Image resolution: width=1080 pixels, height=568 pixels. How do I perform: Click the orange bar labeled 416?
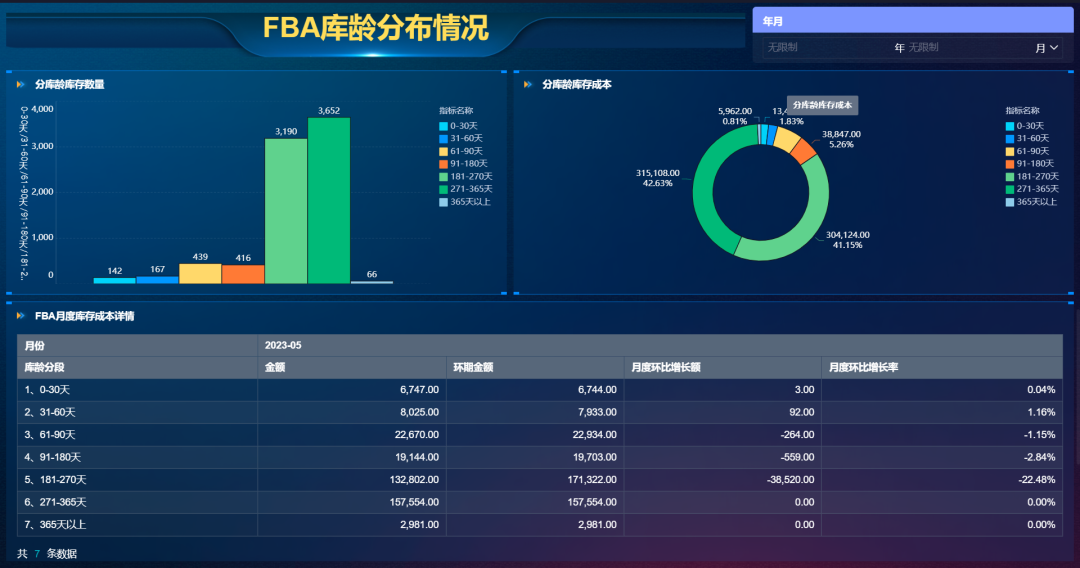click(x=243, y=274)
